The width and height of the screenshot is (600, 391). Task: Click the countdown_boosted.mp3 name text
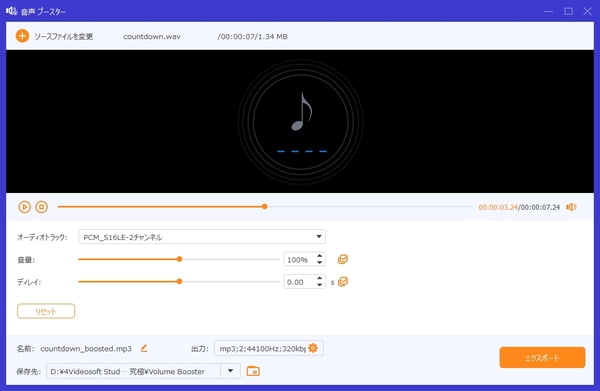coord(86,349)
